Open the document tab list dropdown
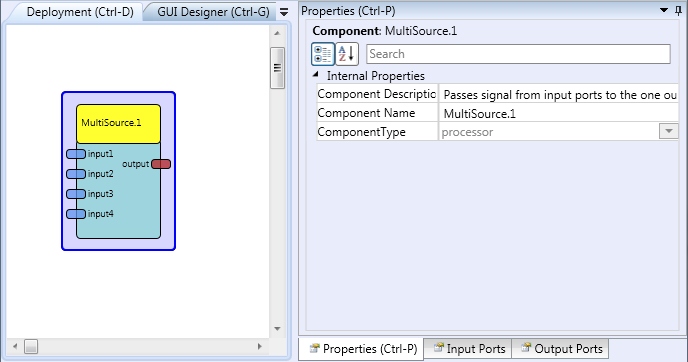The height and width of the screenshot is (362, 688). (x=284, y=12)
